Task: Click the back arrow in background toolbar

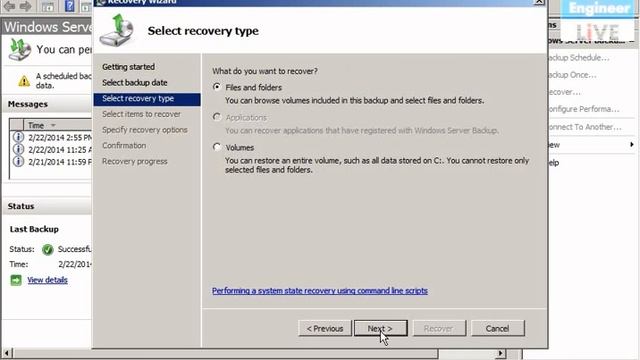Action: point(9,6)
